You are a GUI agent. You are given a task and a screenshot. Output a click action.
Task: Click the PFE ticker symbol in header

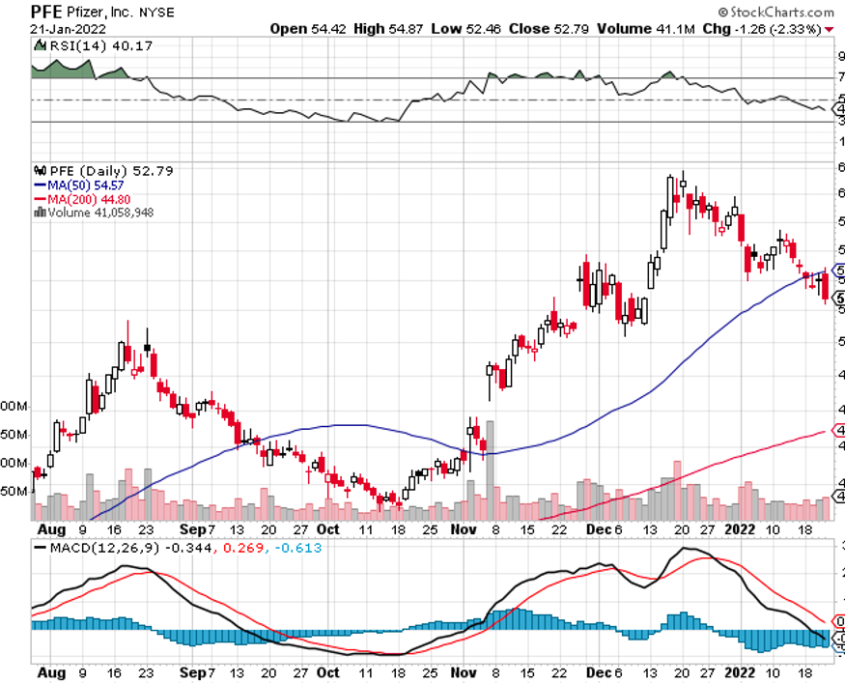[x=46, y=11]
